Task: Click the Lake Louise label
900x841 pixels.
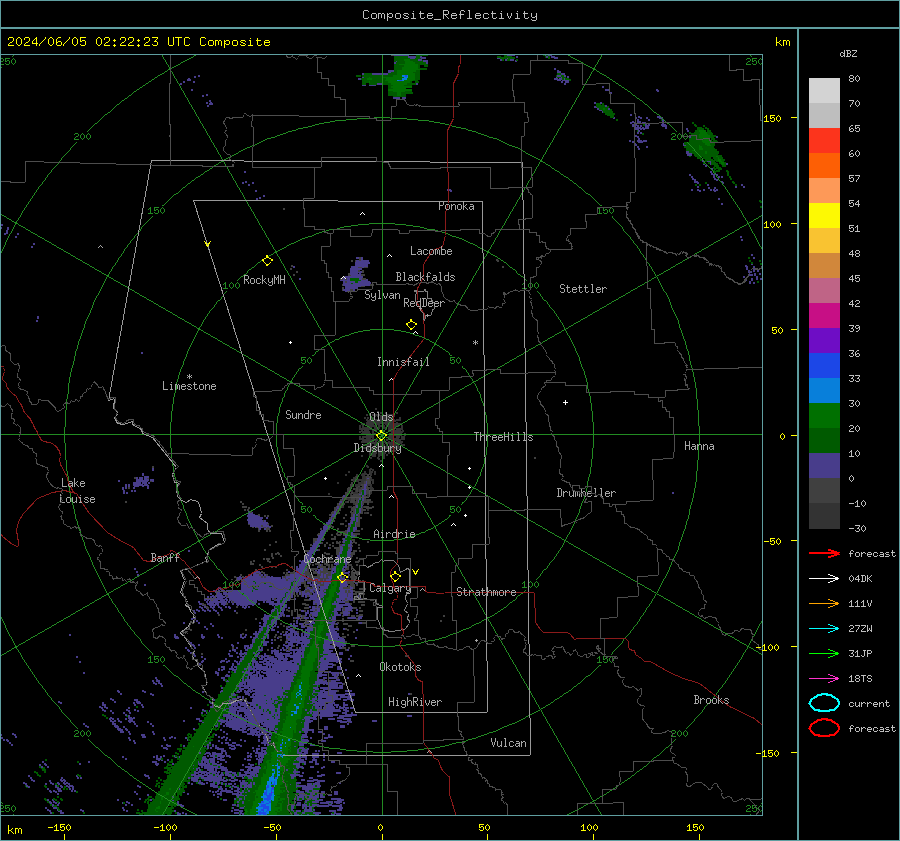Action: click(x=78, y=491)
